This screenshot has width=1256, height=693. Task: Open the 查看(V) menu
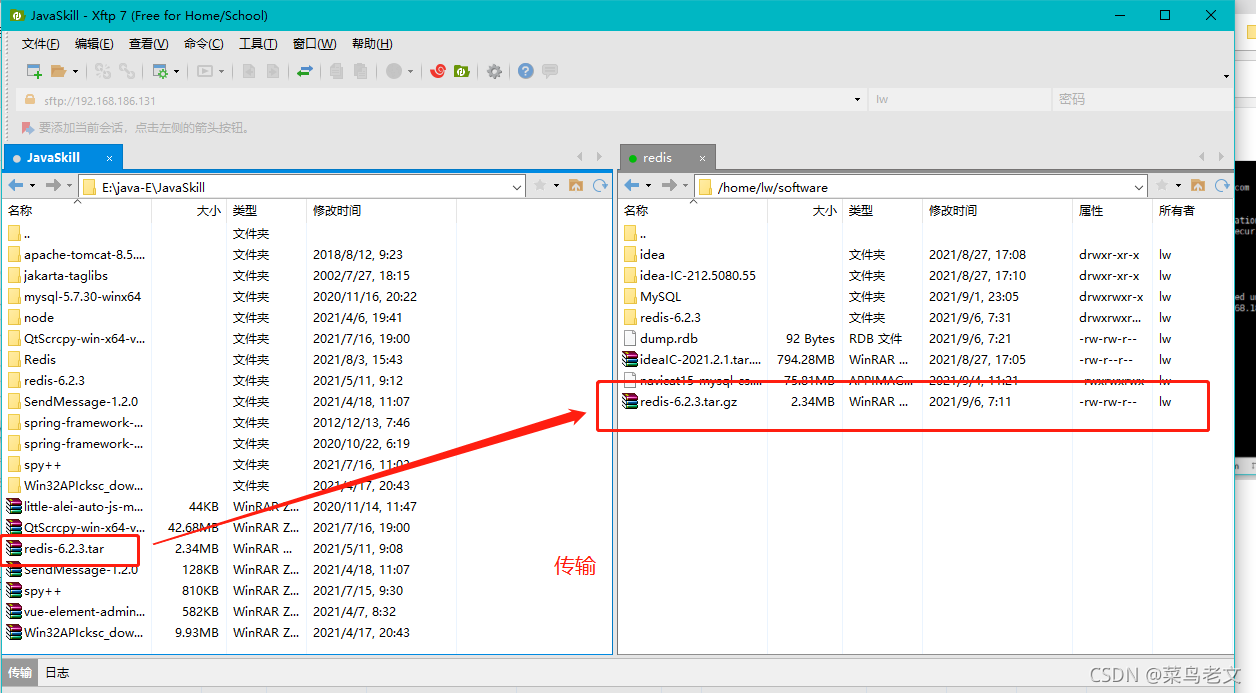pyautogui.click(x=148, y=44)
